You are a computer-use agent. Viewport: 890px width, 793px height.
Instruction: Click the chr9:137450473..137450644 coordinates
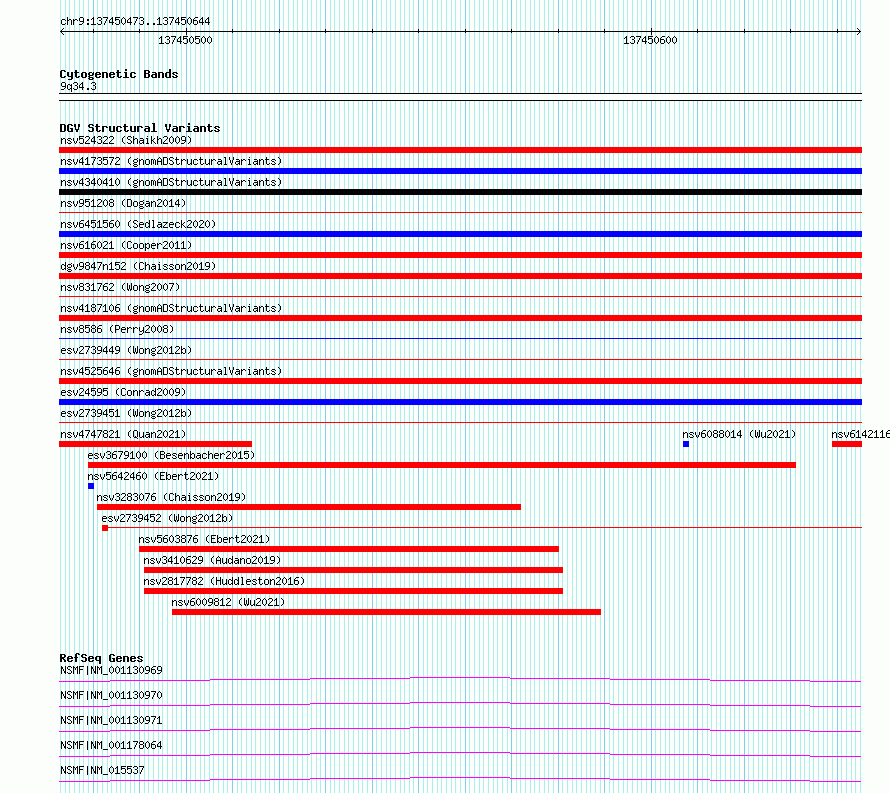[135, 21]
